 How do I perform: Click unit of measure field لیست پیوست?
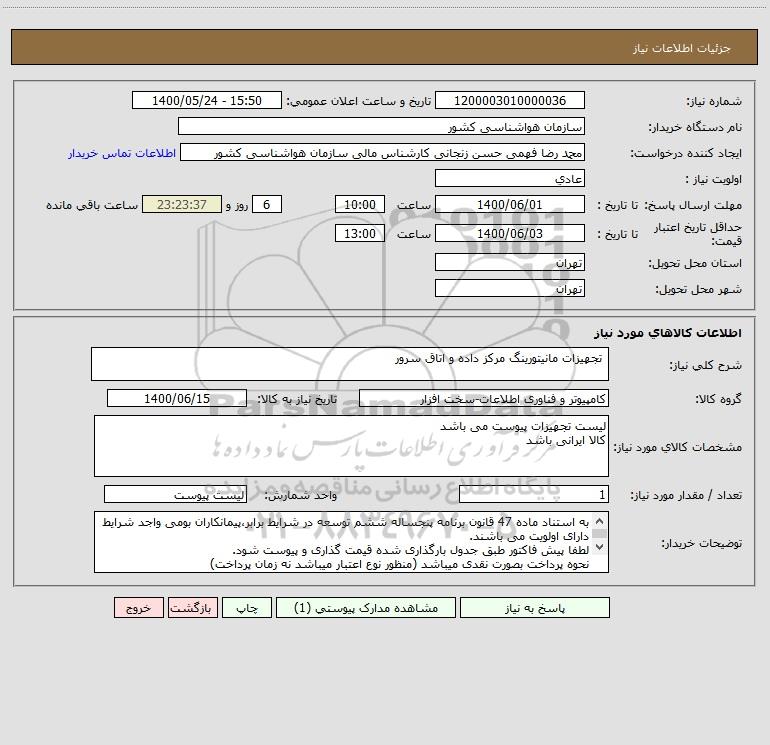pyautogui.click(x=175, y=494)
